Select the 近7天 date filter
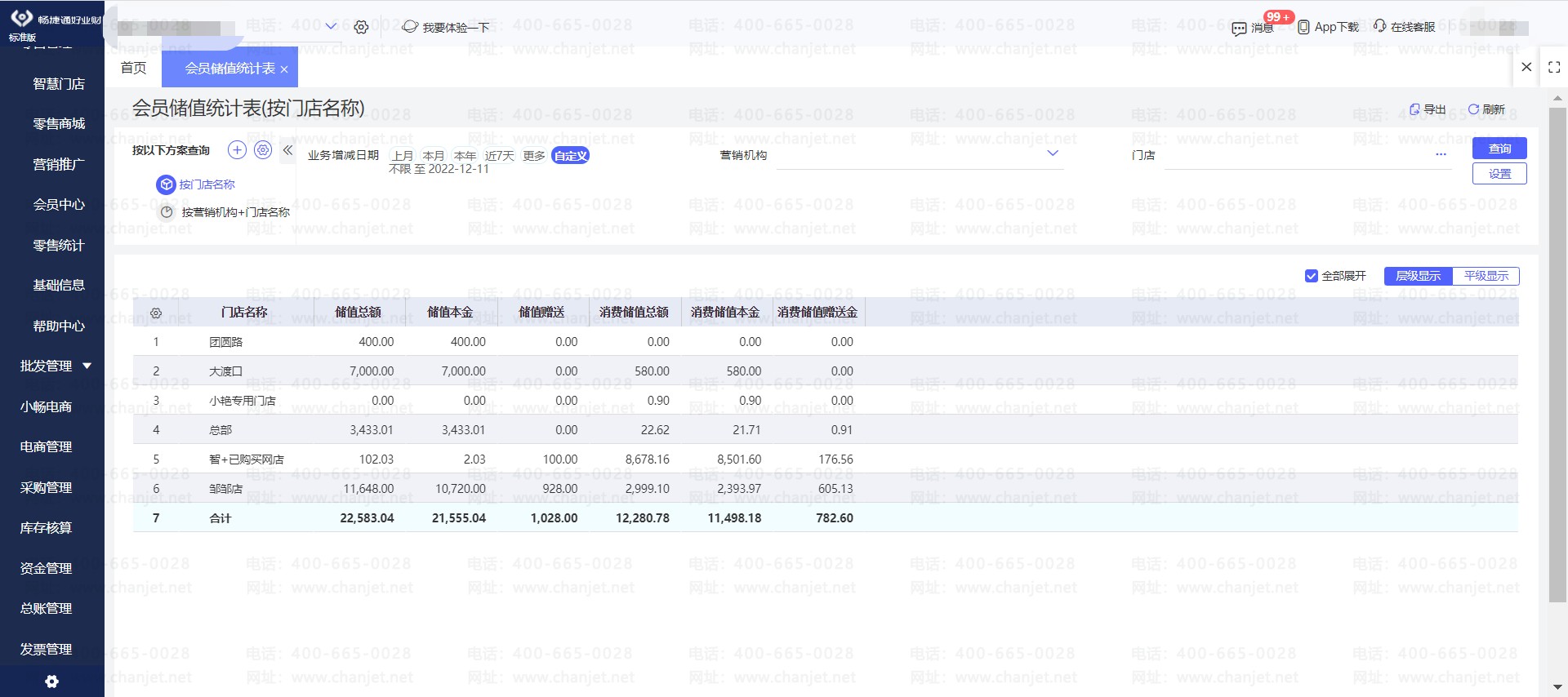Viewport: 1568px width, 697px height. coord(499,156)
